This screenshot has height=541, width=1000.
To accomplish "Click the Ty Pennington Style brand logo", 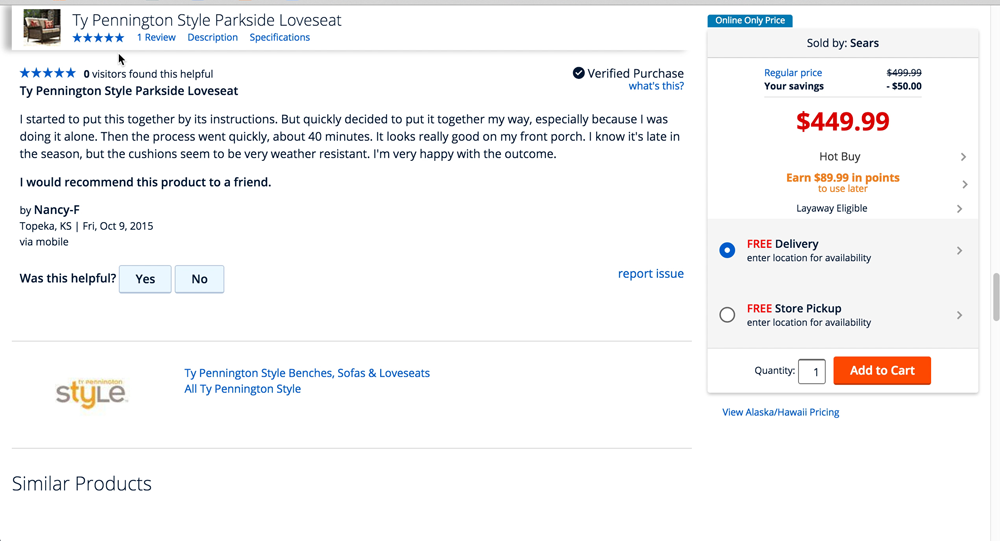I will coord(91,391).
